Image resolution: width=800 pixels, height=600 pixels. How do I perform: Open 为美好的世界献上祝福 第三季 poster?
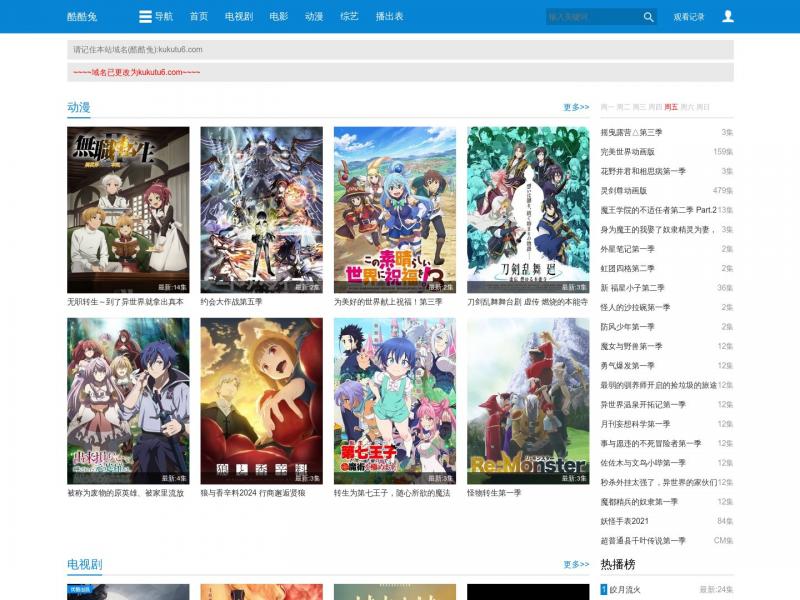coord(394,210)
